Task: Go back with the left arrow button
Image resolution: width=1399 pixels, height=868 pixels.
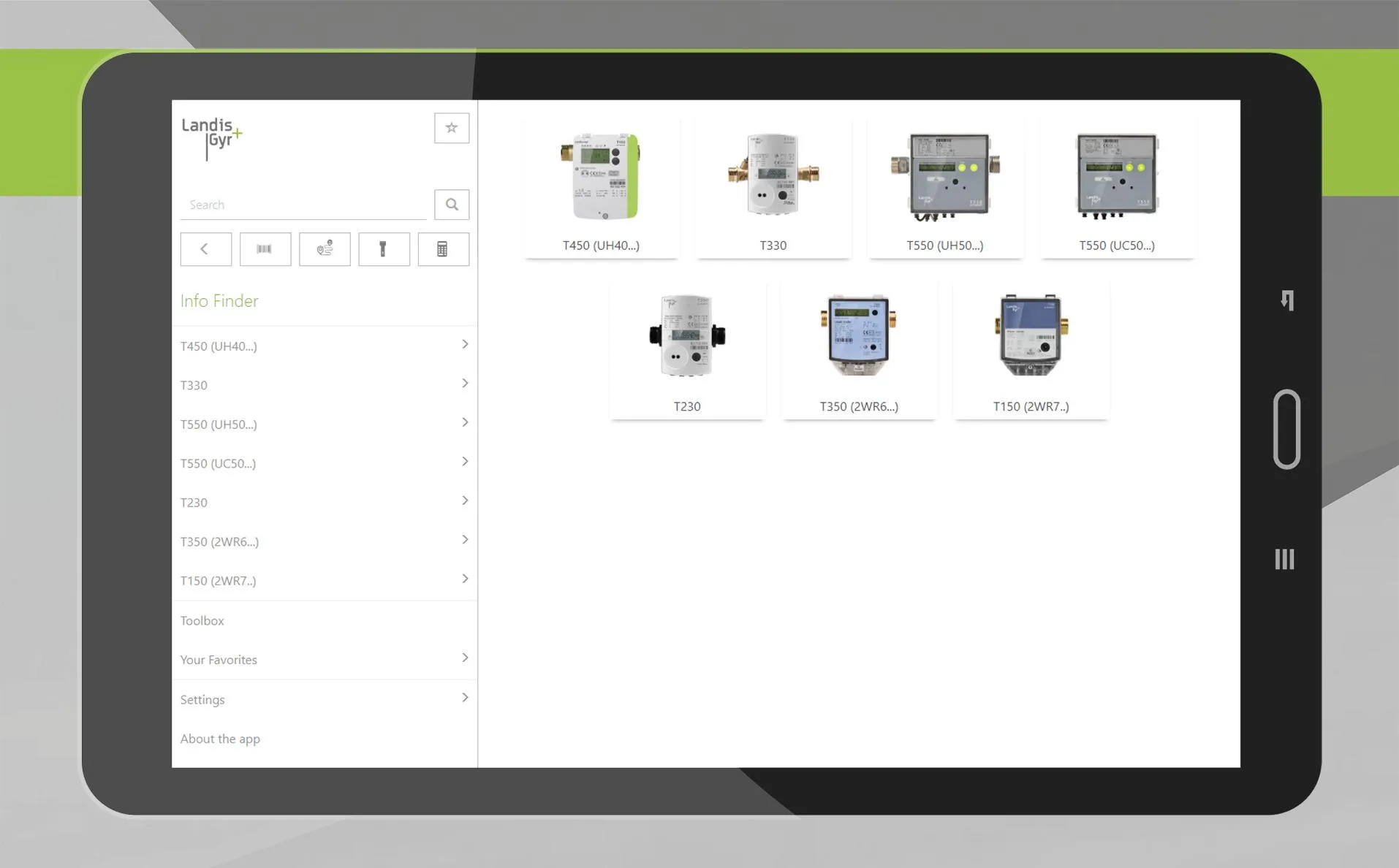Action: click(205, 249)
